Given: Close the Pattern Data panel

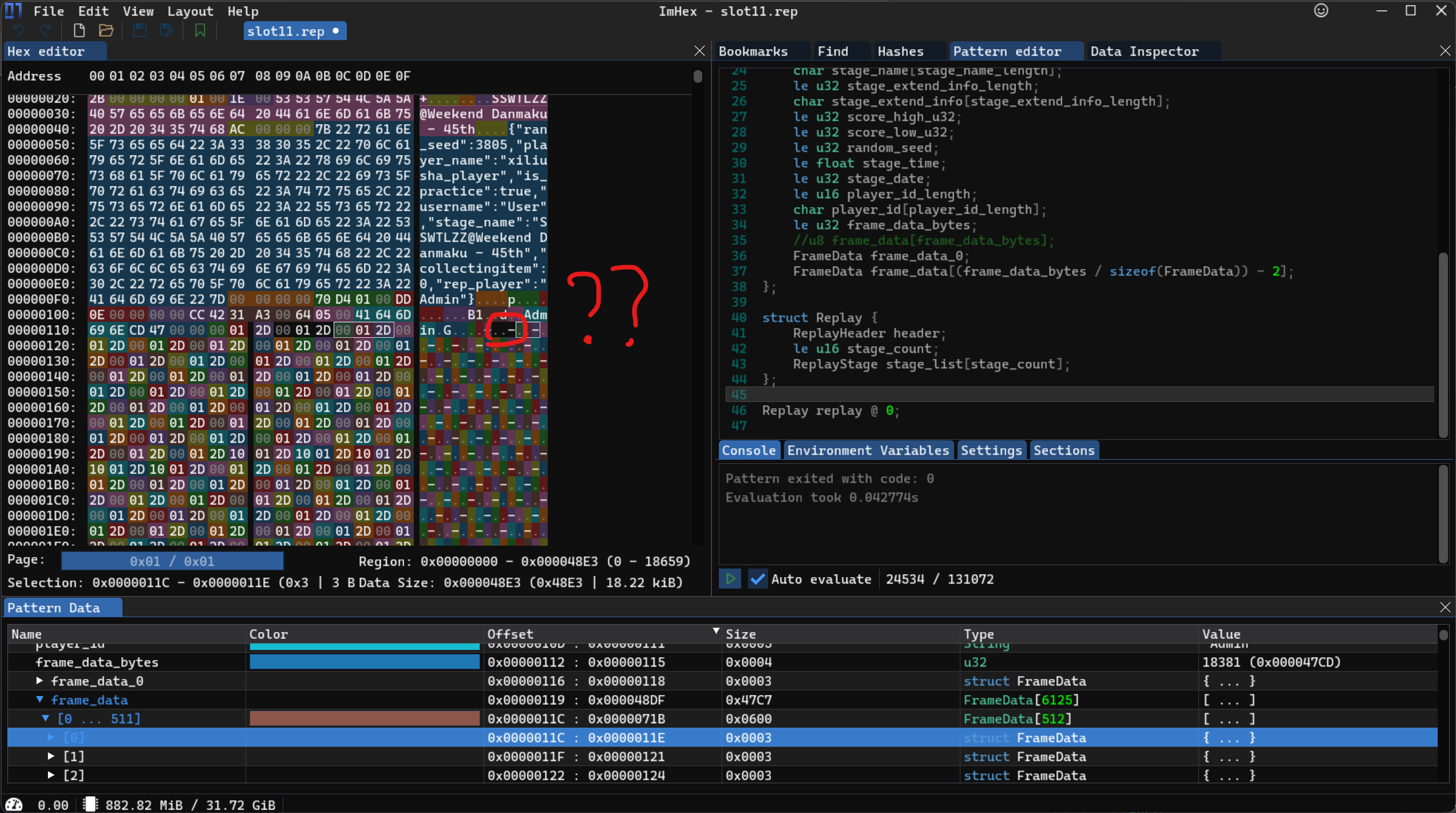Looking at the screenshot, I should click(x=1445, y=607).
